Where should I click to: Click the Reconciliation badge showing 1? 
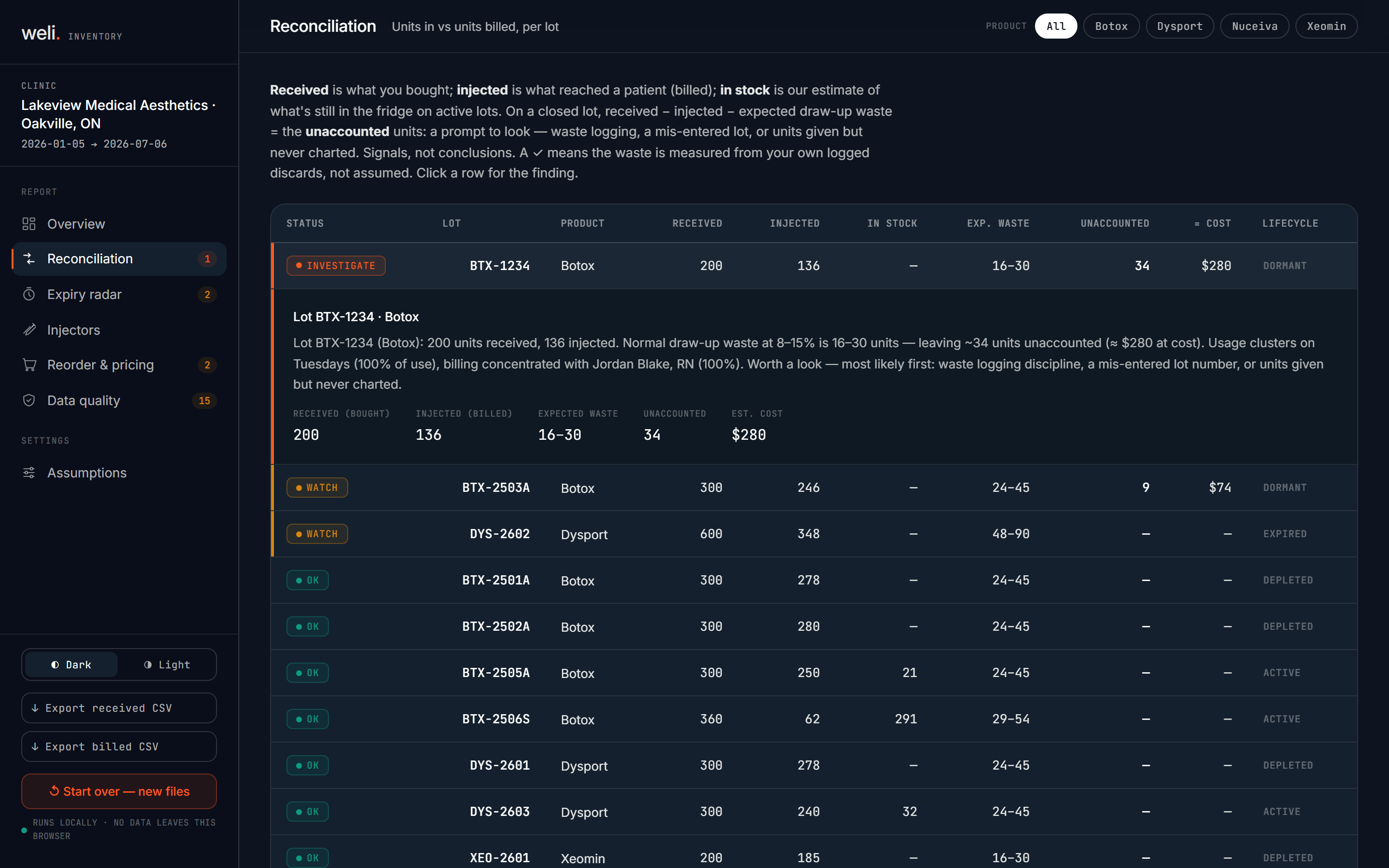click(x=207, y=259)
